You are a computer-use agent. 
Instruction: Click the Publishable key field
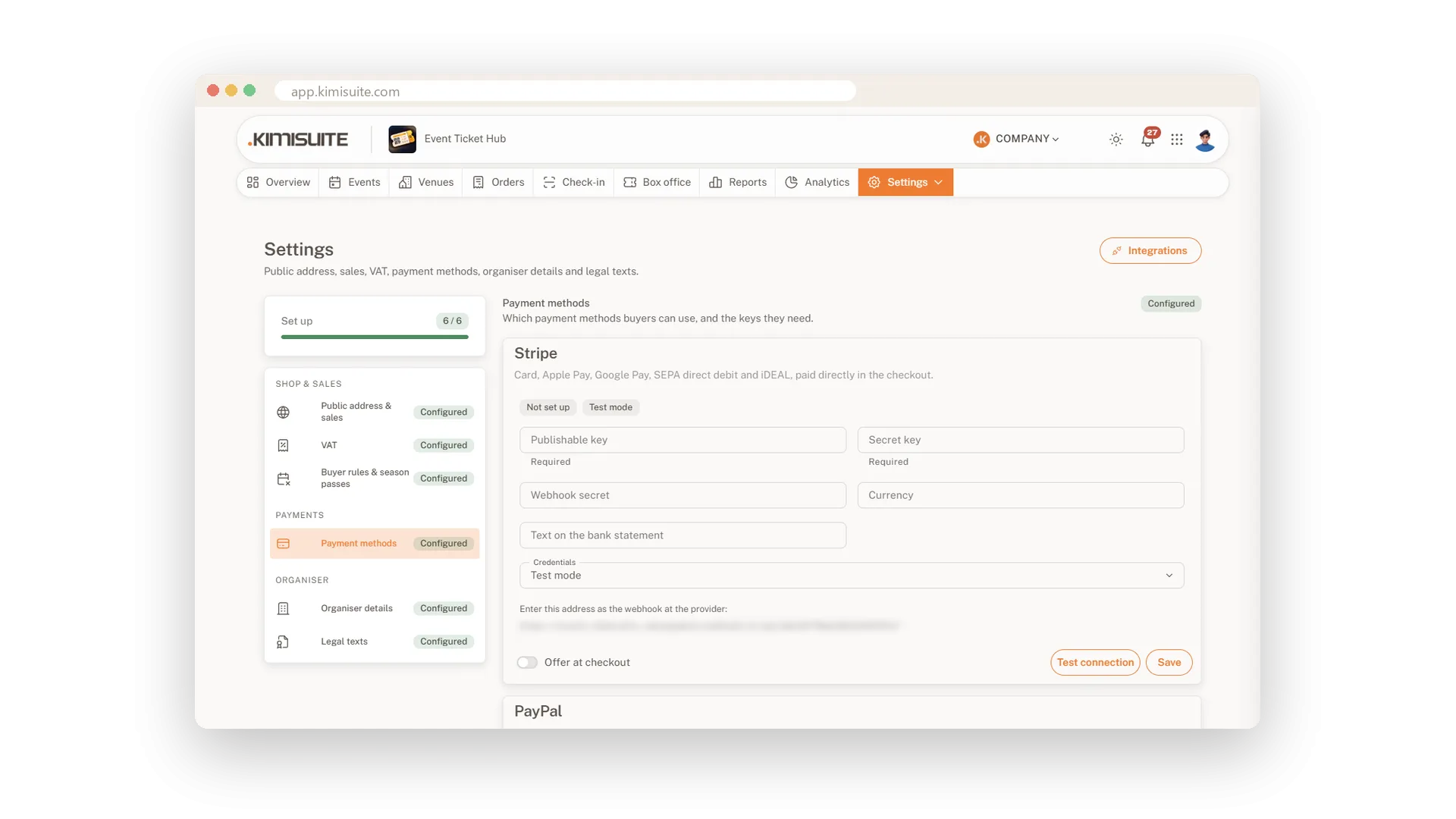pos(682,440)
